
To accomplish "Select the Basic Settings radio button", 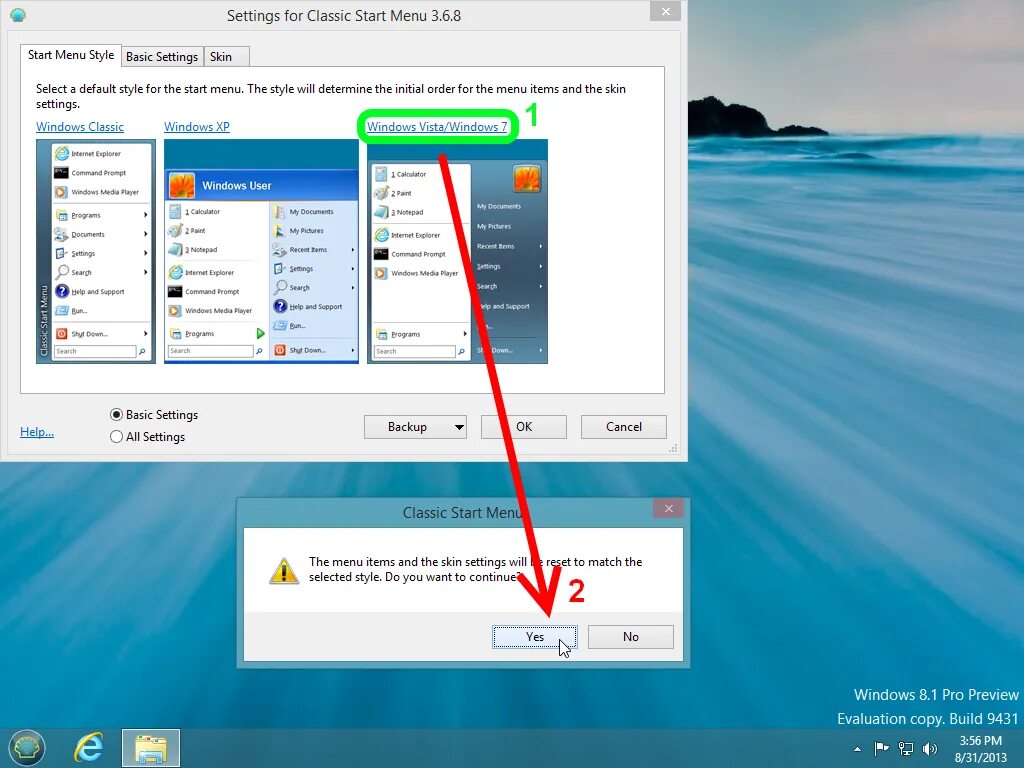I will [116, 415].
